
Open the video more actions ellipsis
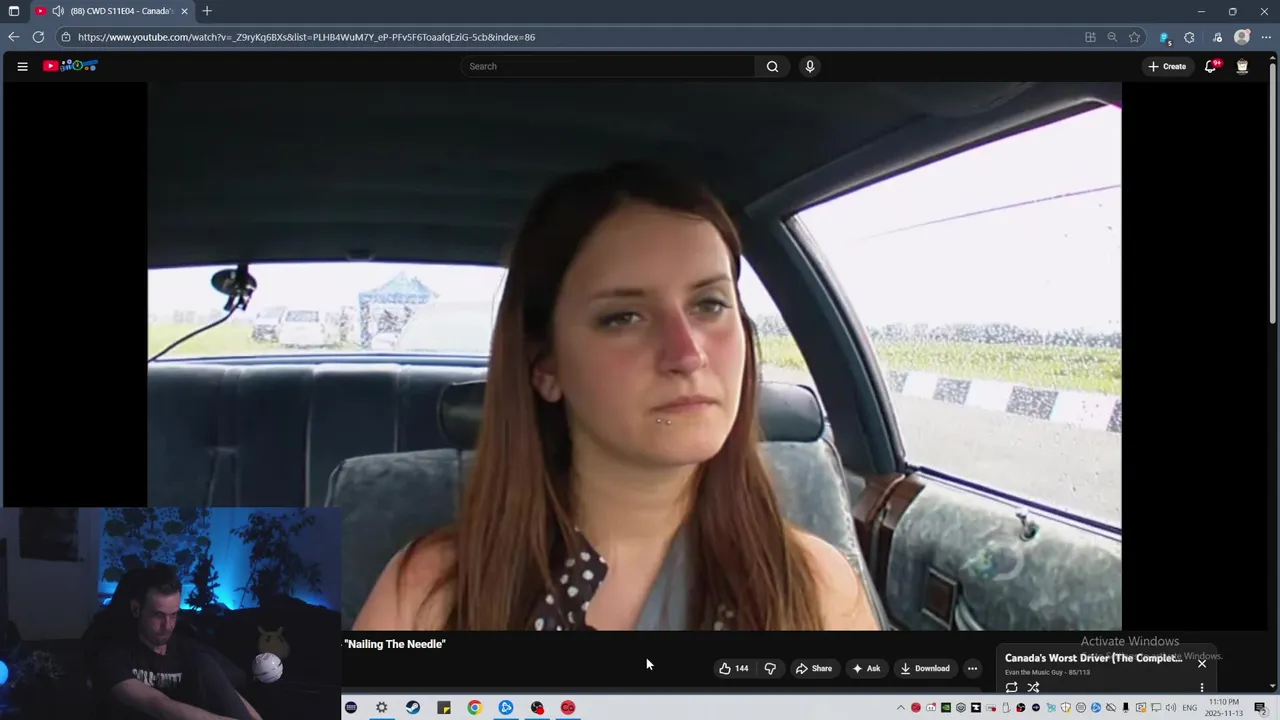point(972,668)
